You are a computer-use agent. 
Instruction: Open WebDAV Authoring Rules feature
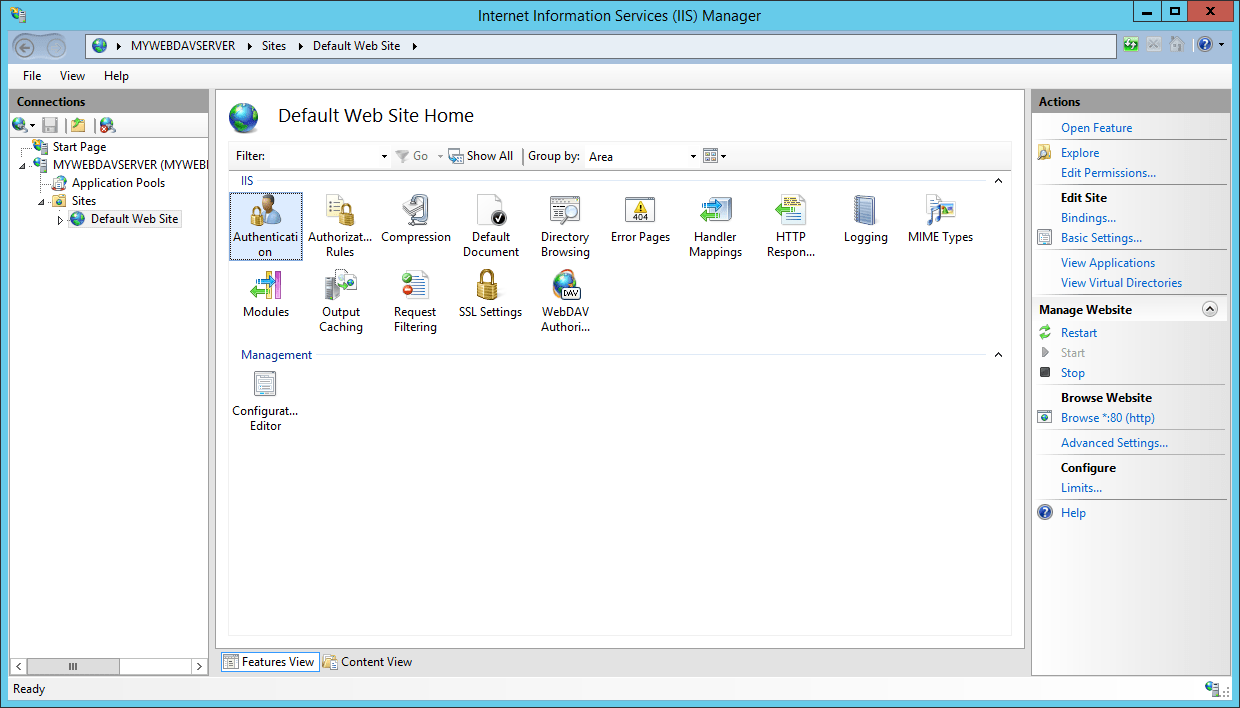565,301
